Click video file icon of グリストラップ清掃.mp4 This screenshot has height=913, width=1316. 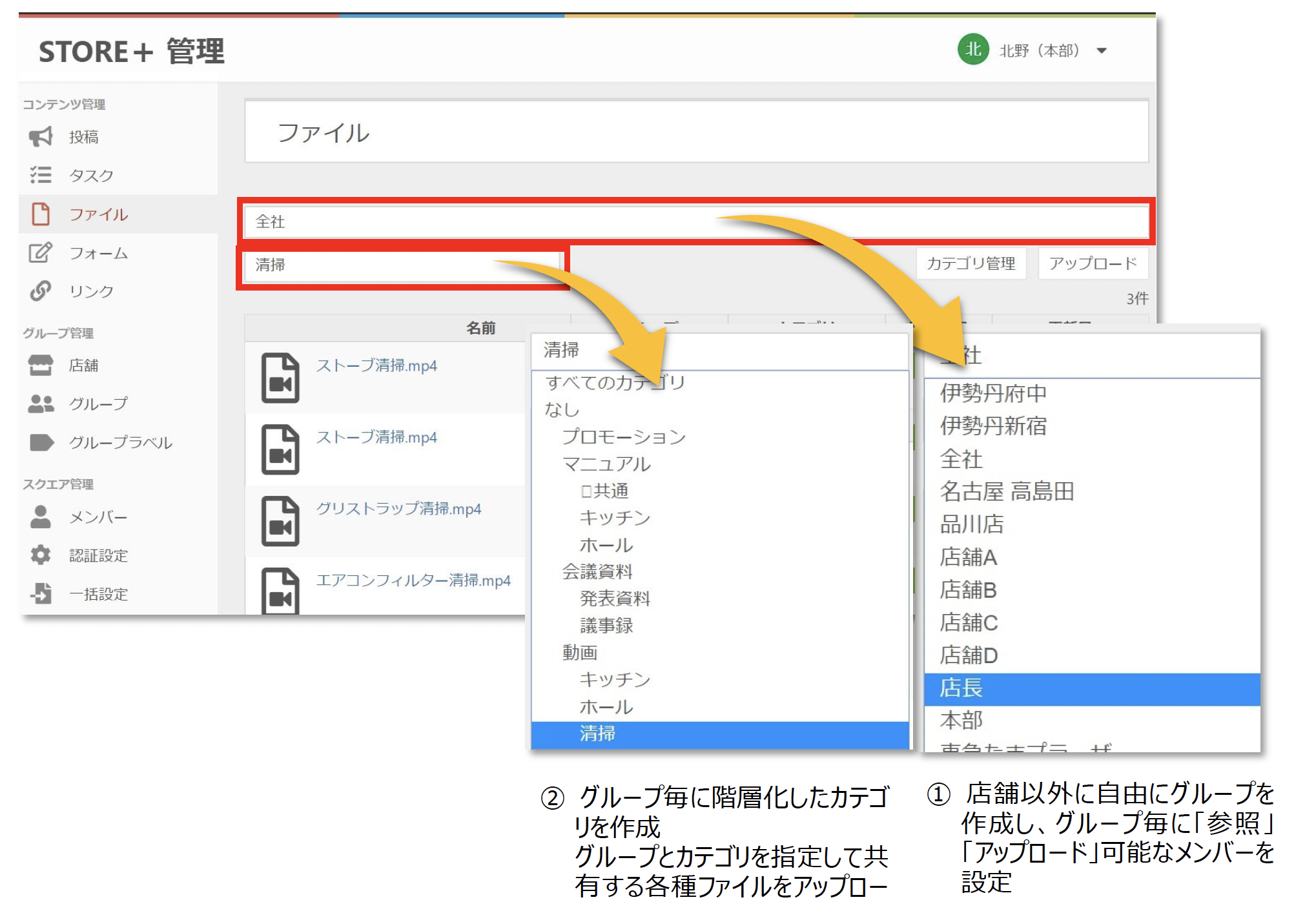[280, 521]
